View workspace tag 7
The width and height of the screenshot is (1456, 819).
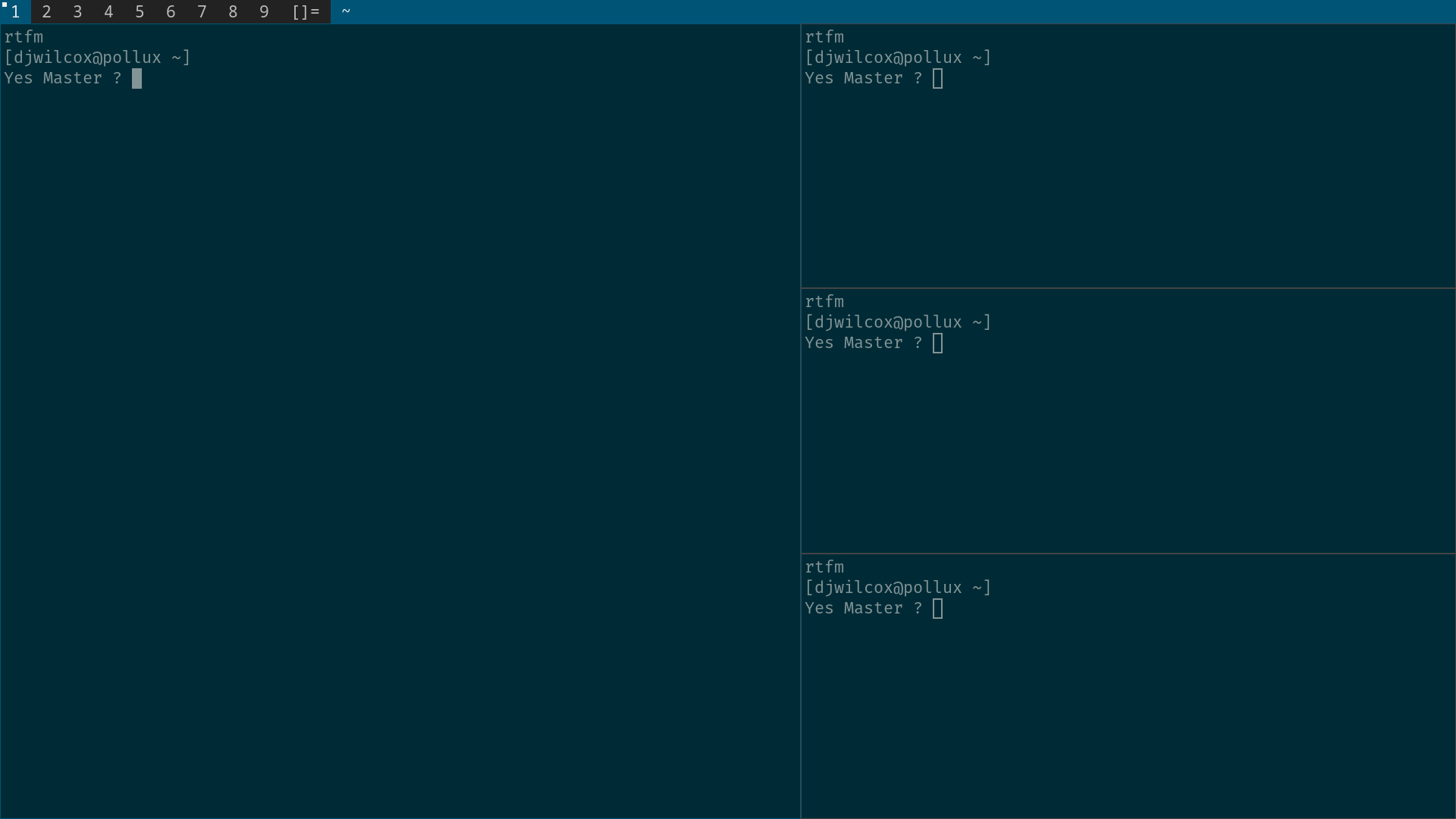click(202, 11)
